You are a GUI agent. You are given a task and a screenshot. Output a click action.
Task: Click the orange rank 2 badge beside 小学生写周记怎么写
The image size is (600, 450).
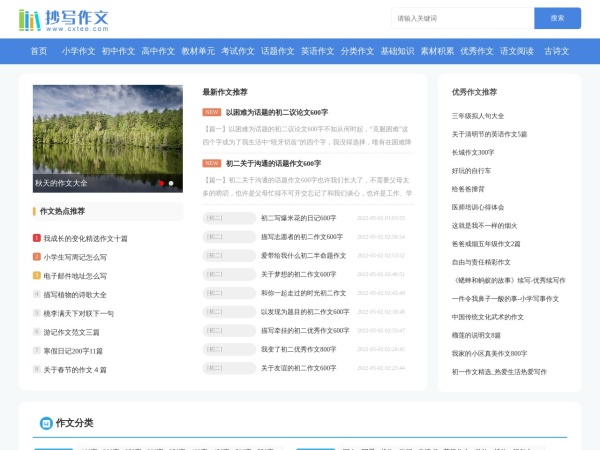[37, 257]
